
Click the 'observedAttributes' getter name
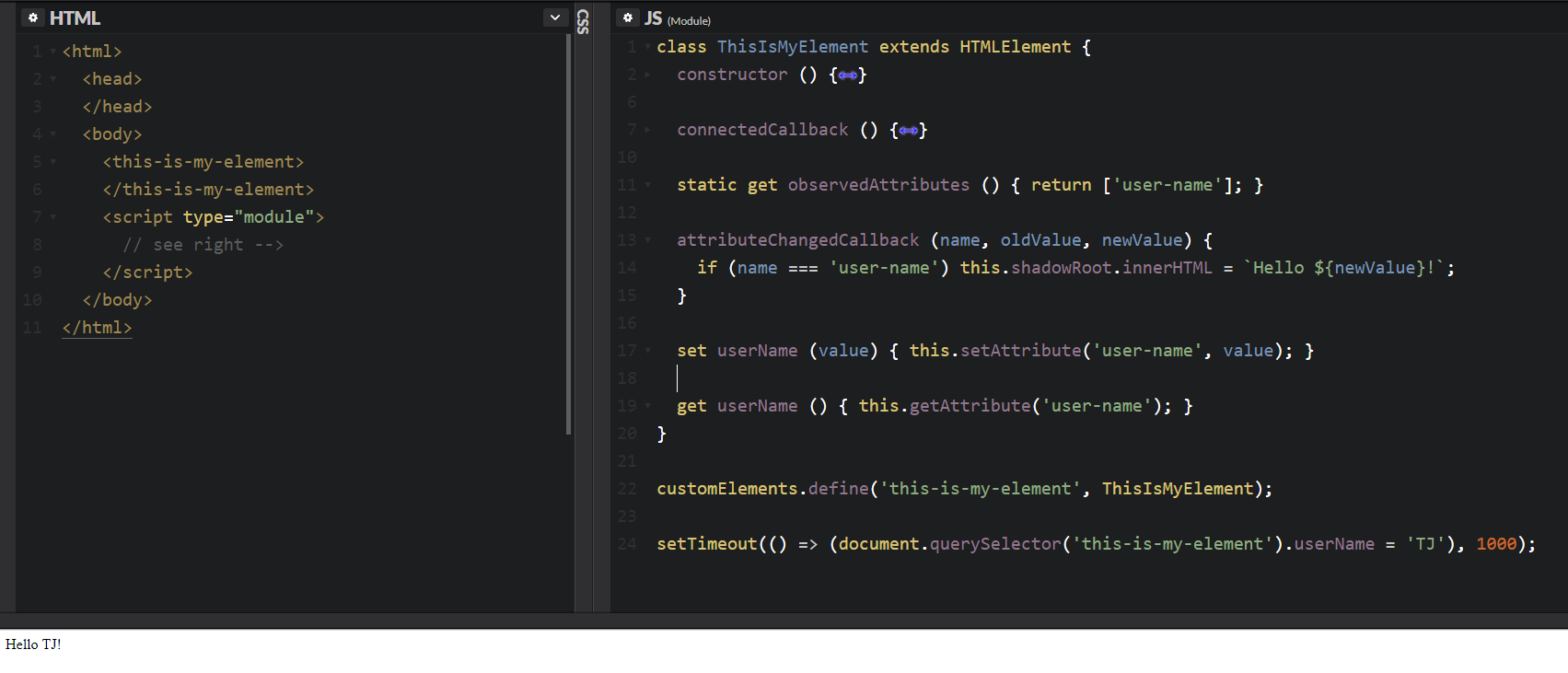pyautogui.click(x=878, y=185)
